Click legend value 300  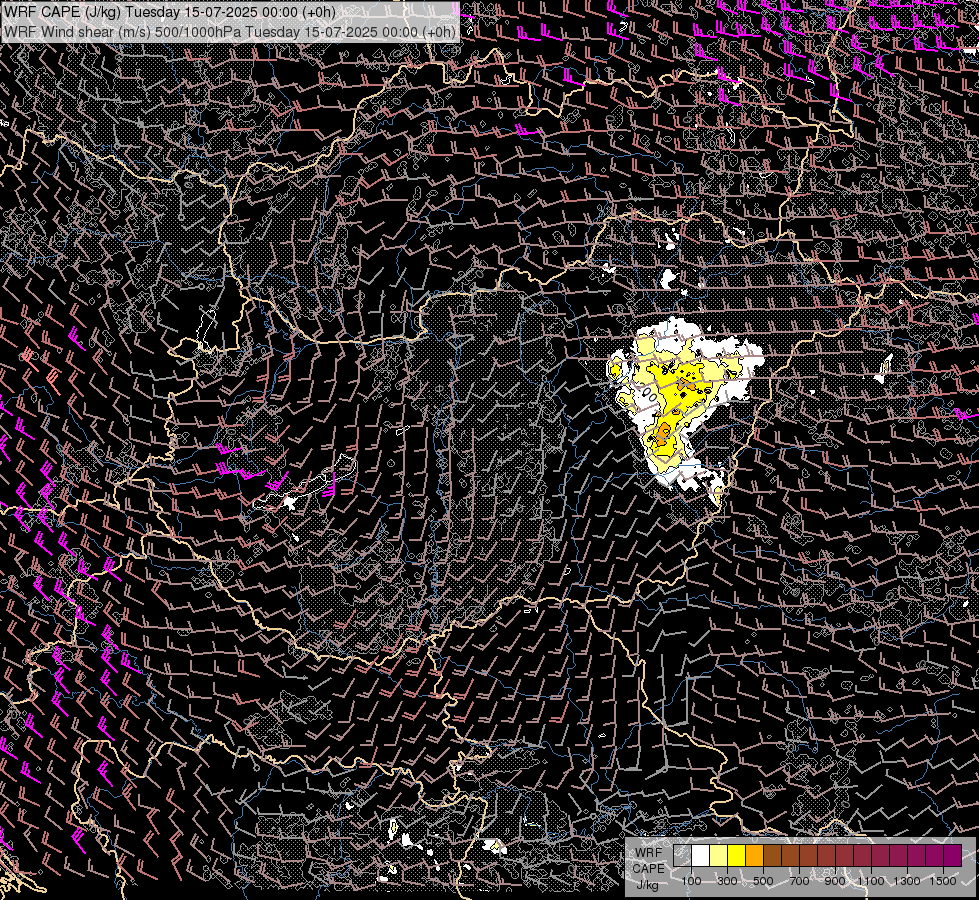[727, 881]
